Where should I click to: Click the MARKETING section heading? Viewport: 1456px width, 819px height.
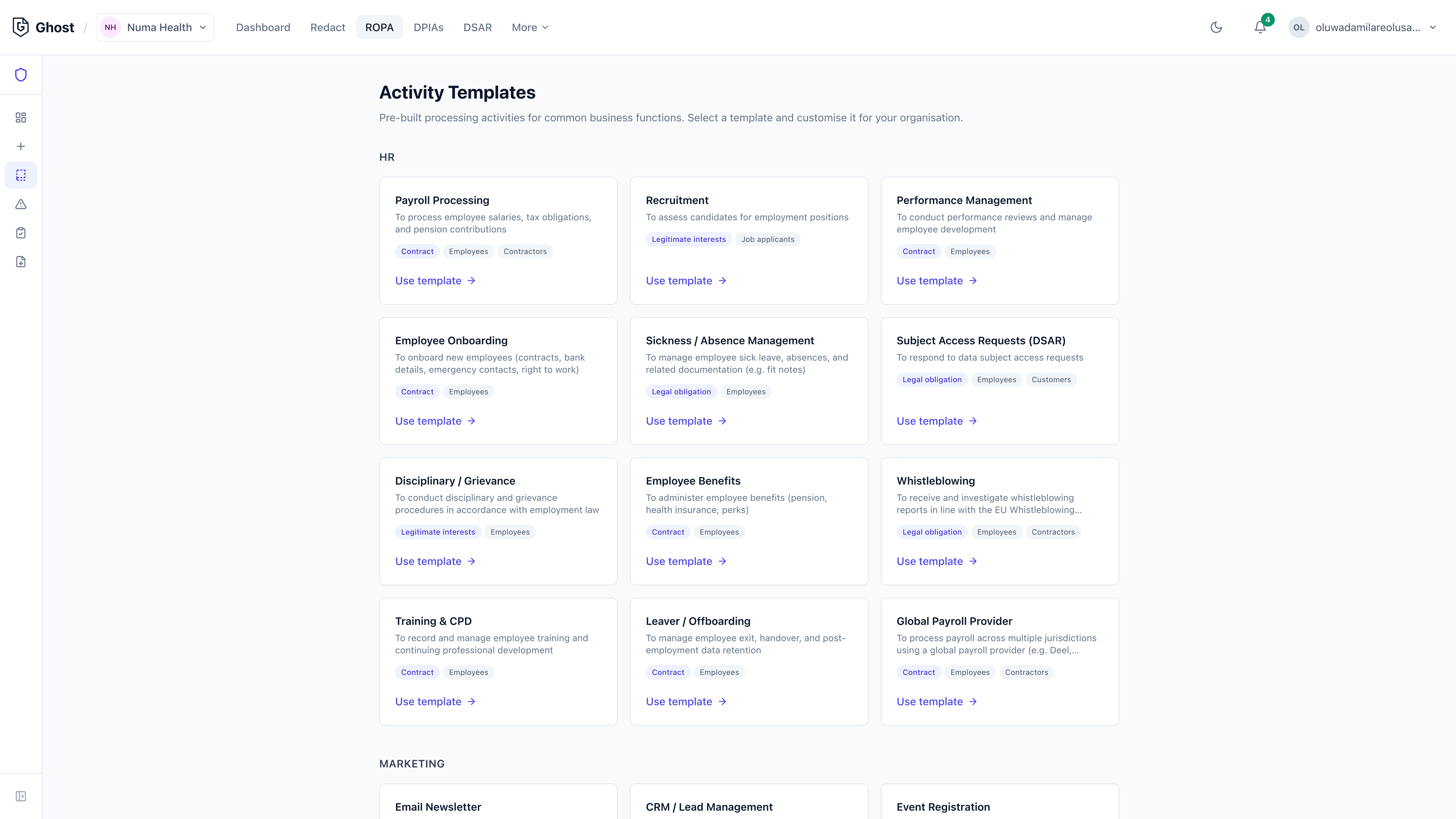[412, 764]
